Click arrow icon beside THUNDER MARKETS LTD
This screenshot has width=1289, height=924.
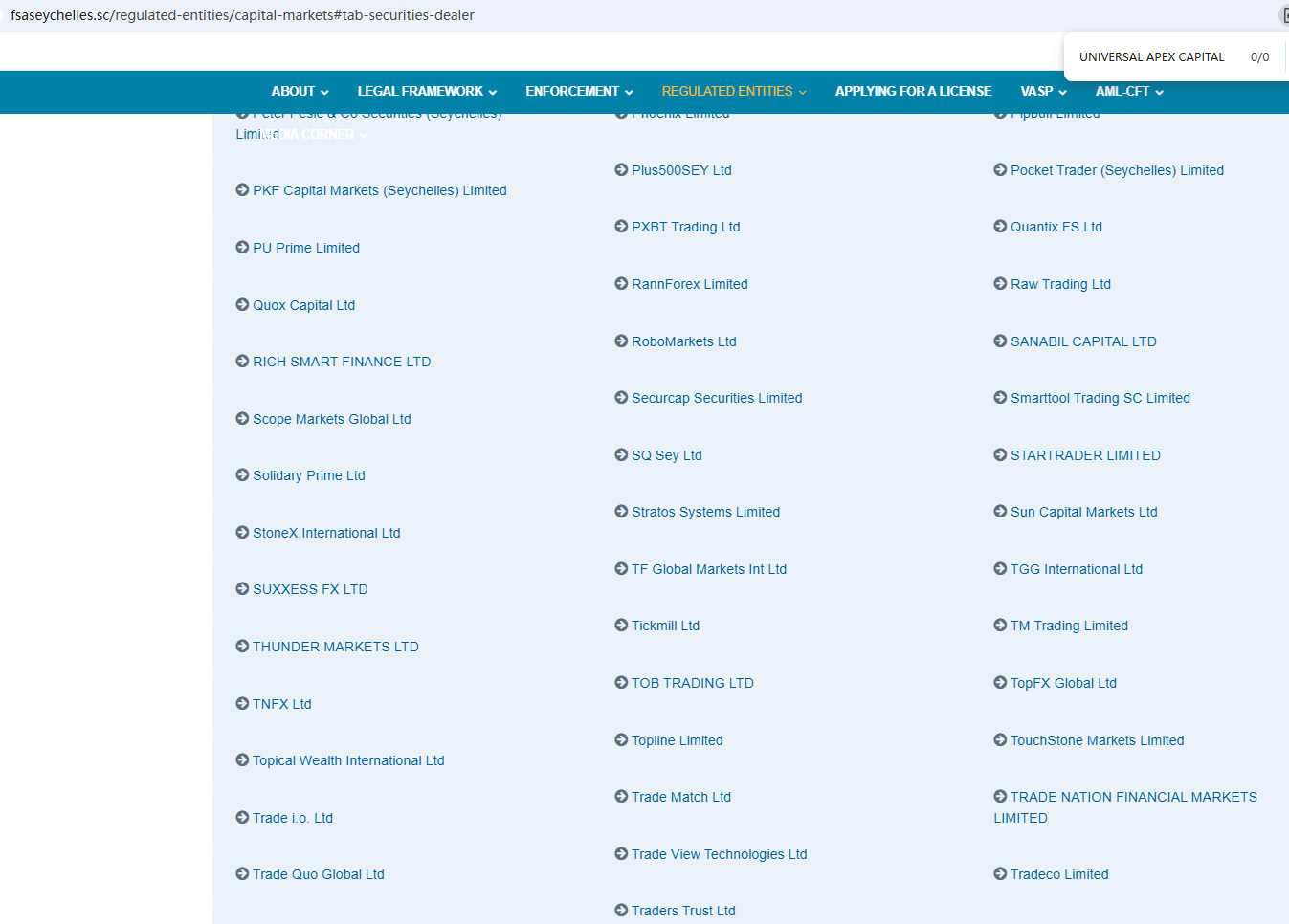tap(242, 647)
